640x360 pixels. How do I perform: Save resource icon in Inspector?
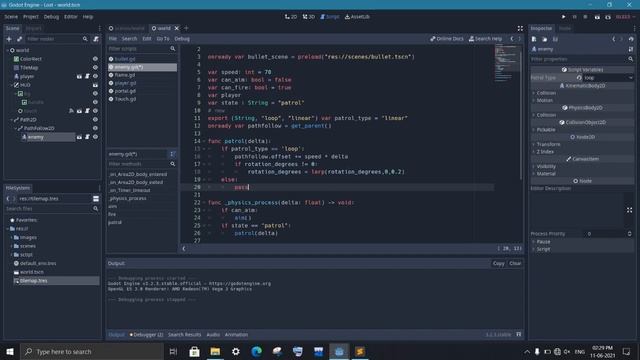[x=555, y=39]
